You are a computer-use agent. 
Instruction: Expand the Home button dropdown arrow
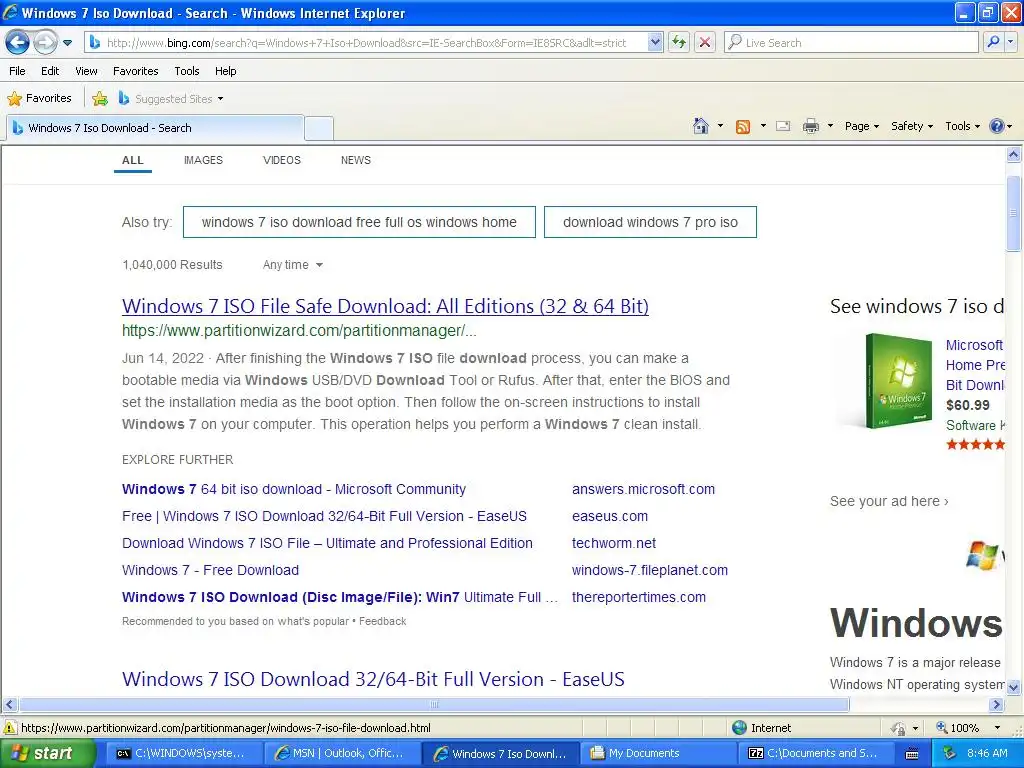pyautogui.click(x=720, y=126)
